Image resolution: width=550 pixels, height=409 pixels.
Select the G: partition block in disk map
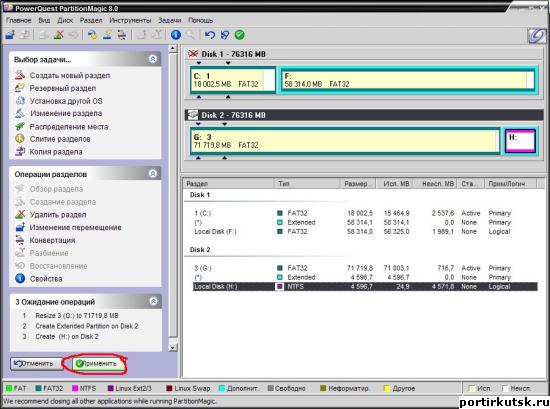tap(345, 141)
